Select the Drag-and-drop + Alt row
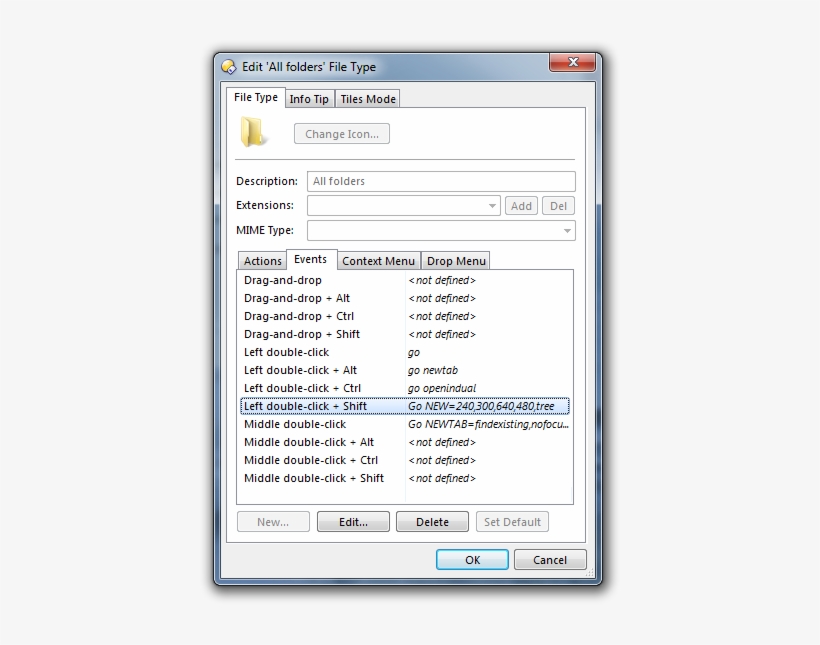Image resolution: width=820 pixels, height=645 pixels. coord(297,298)
